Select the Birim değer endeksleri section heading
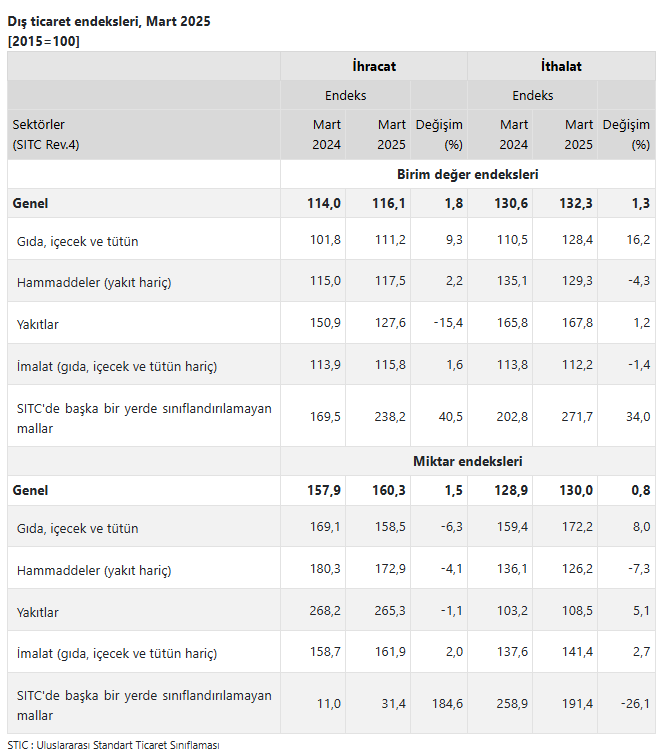This screenshot has height=752, width=668. [x=468, y=175]
